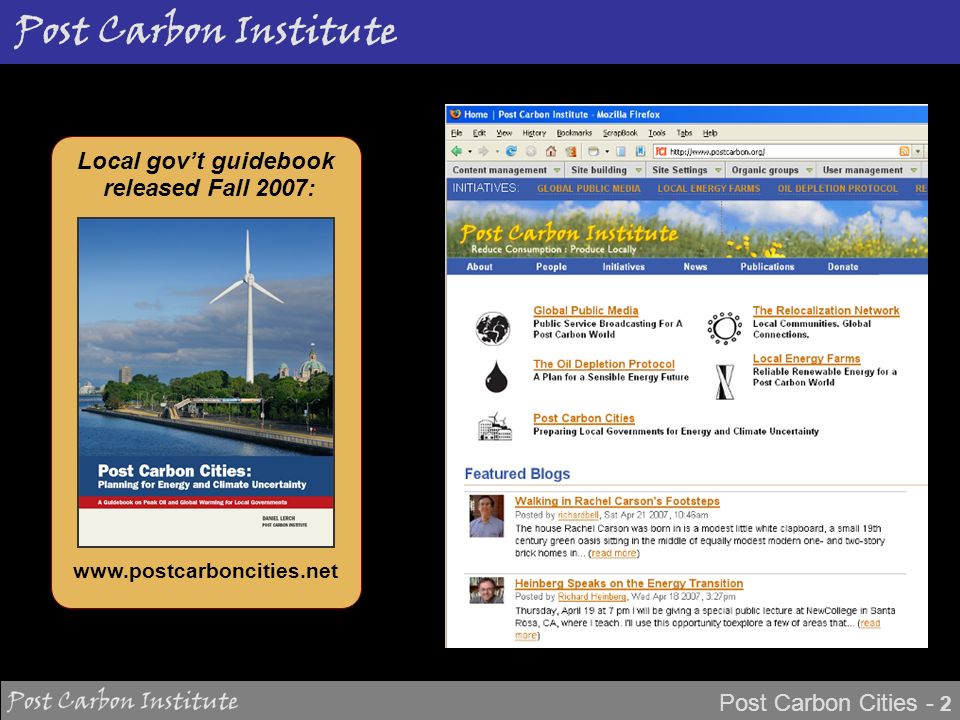
Task: Open the forward button history dropdown arrow
Action: click(x=497, y=152)
